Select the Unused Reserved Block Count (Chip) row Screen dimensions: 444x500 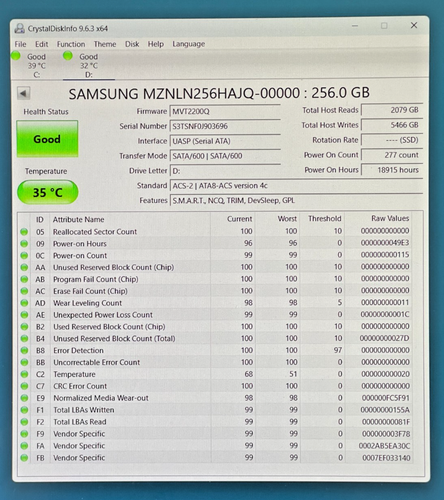[216, 267]
